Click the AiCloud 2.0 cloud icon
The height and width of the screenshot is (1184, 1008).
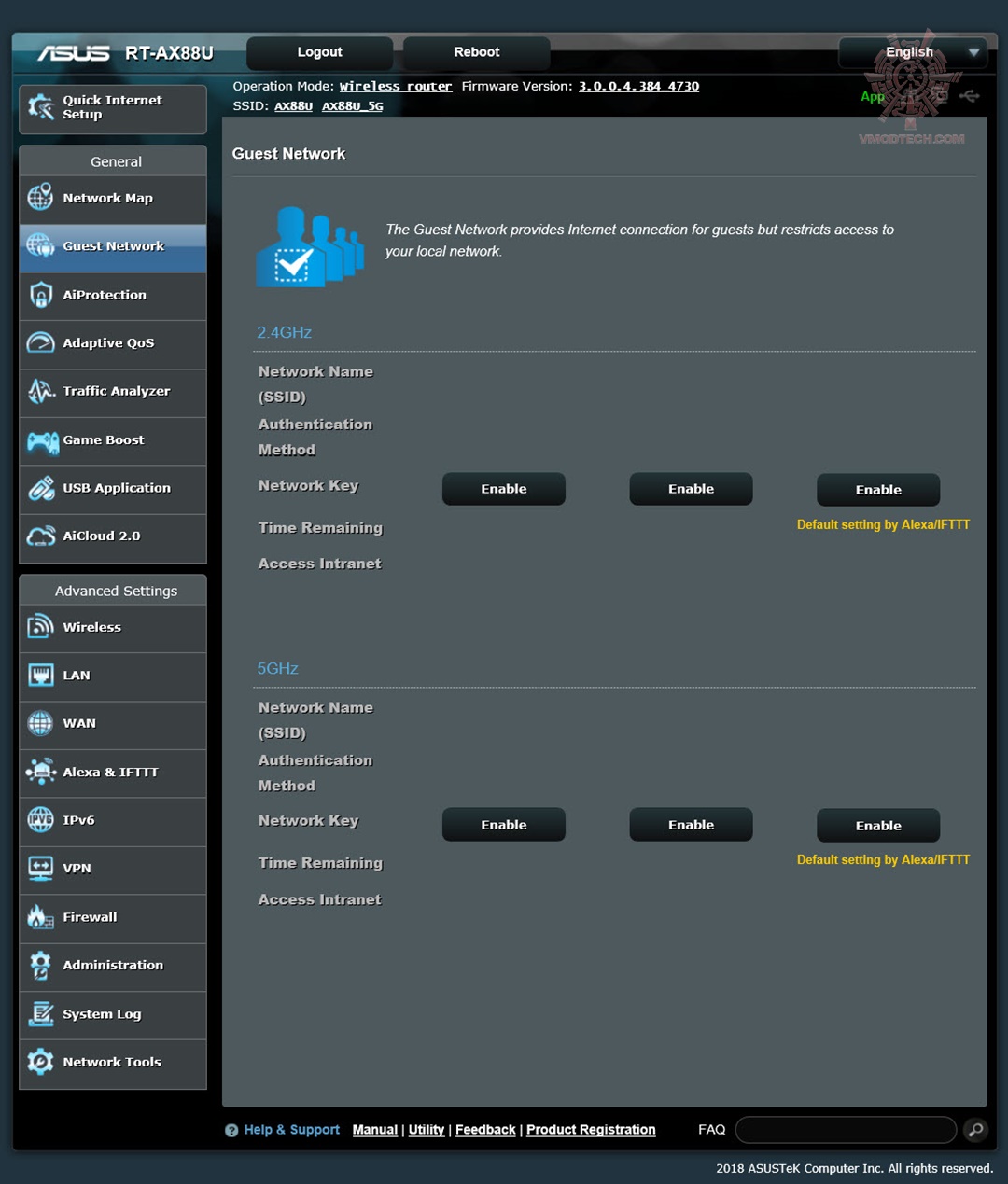point(41,536)
